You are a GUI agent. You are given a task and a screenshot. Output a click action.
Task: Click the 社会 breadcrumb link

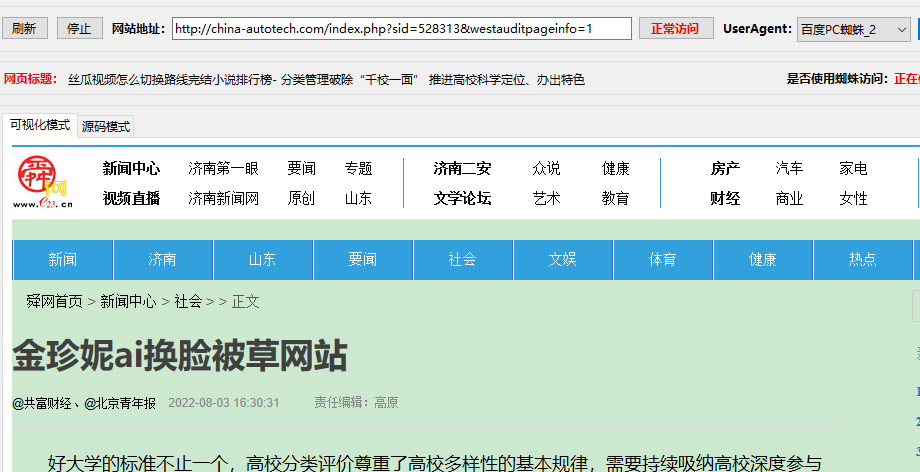(x=188, y=302)
